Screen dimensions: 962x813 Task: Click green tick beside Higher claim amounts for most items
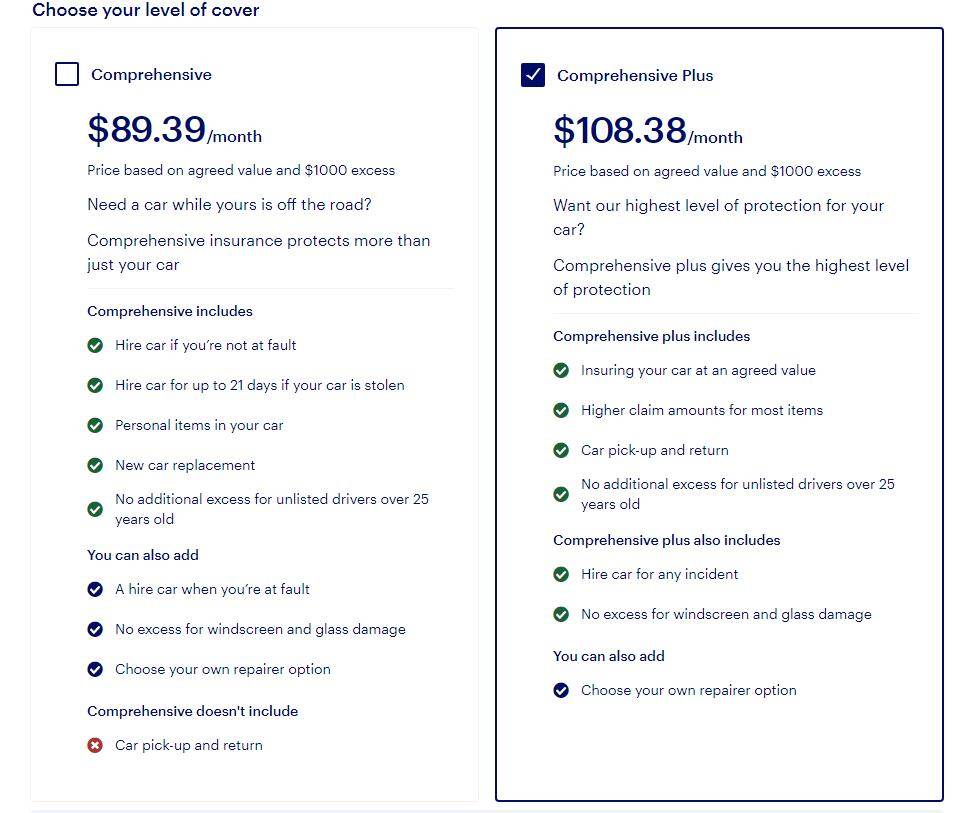click(x=561, y=410)
